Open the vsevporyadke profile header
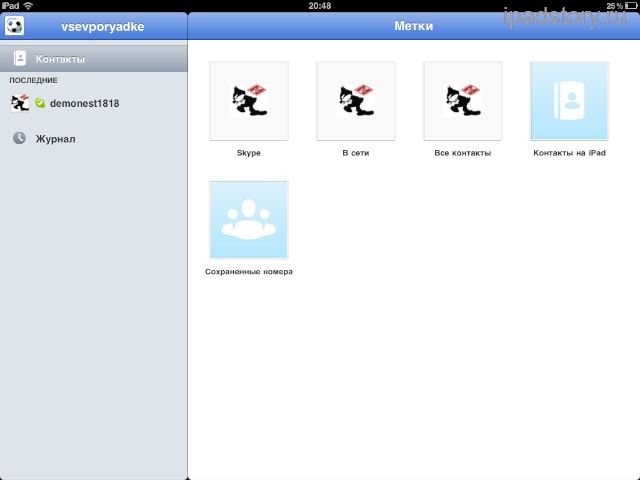Image resolution: width=640 pixels, height=480 pixels. click(x=102, y=27)
